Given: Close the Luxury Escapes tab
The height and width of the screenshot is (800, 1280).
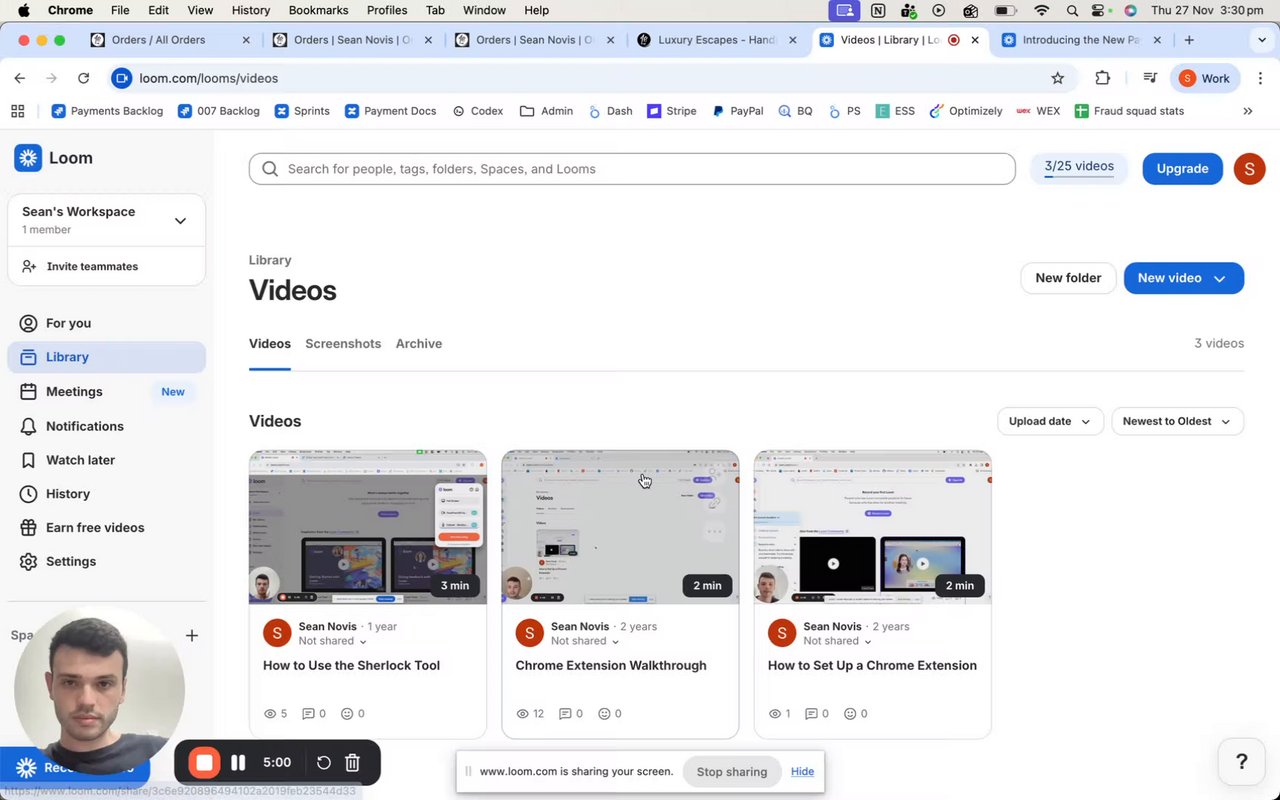Looking at the screenshot, I should click(793, 40).
